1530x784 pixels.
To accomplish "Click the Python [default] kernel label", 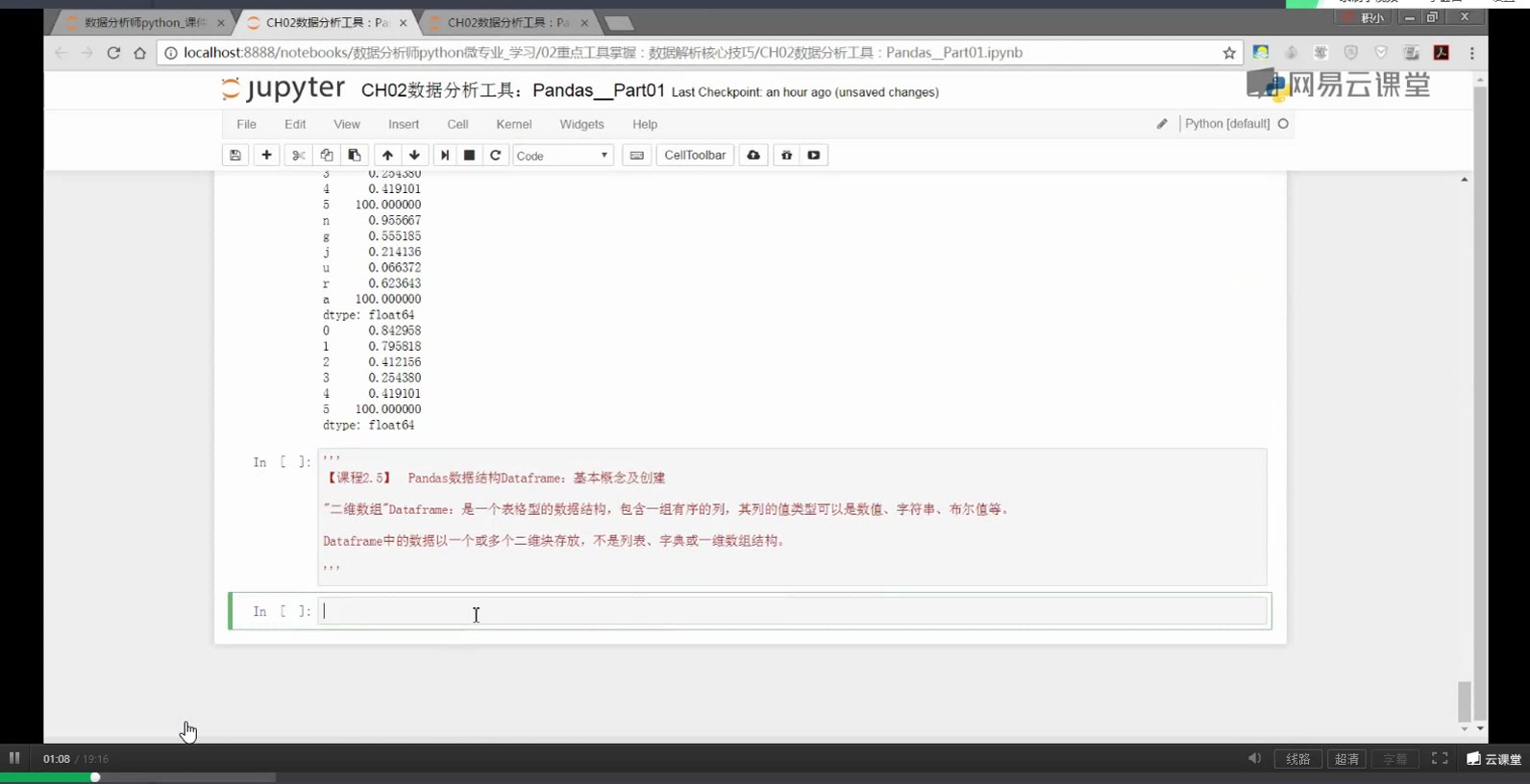I will (x=1227, y=124).
